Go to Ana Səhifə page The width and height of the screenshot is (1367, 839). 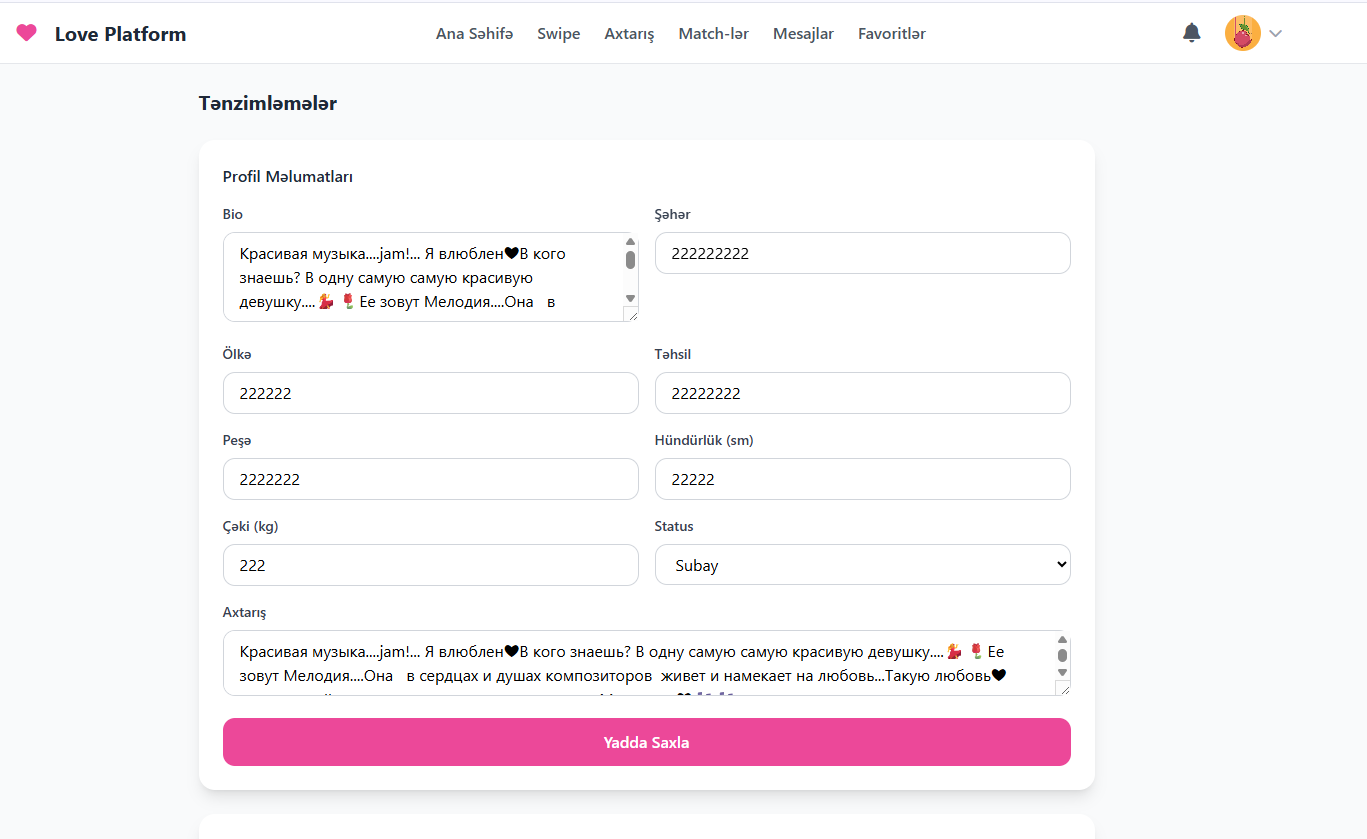coord(474,34)
